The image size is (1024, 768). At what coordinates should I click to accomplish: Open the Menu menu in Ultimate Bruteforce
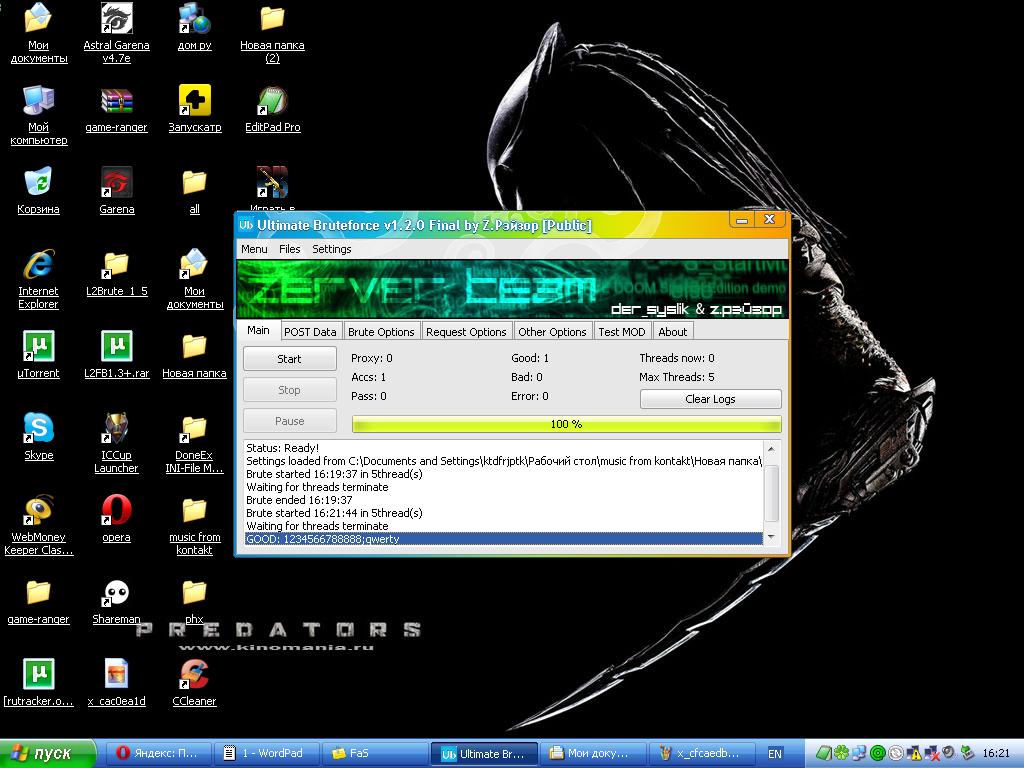[254, 249]
